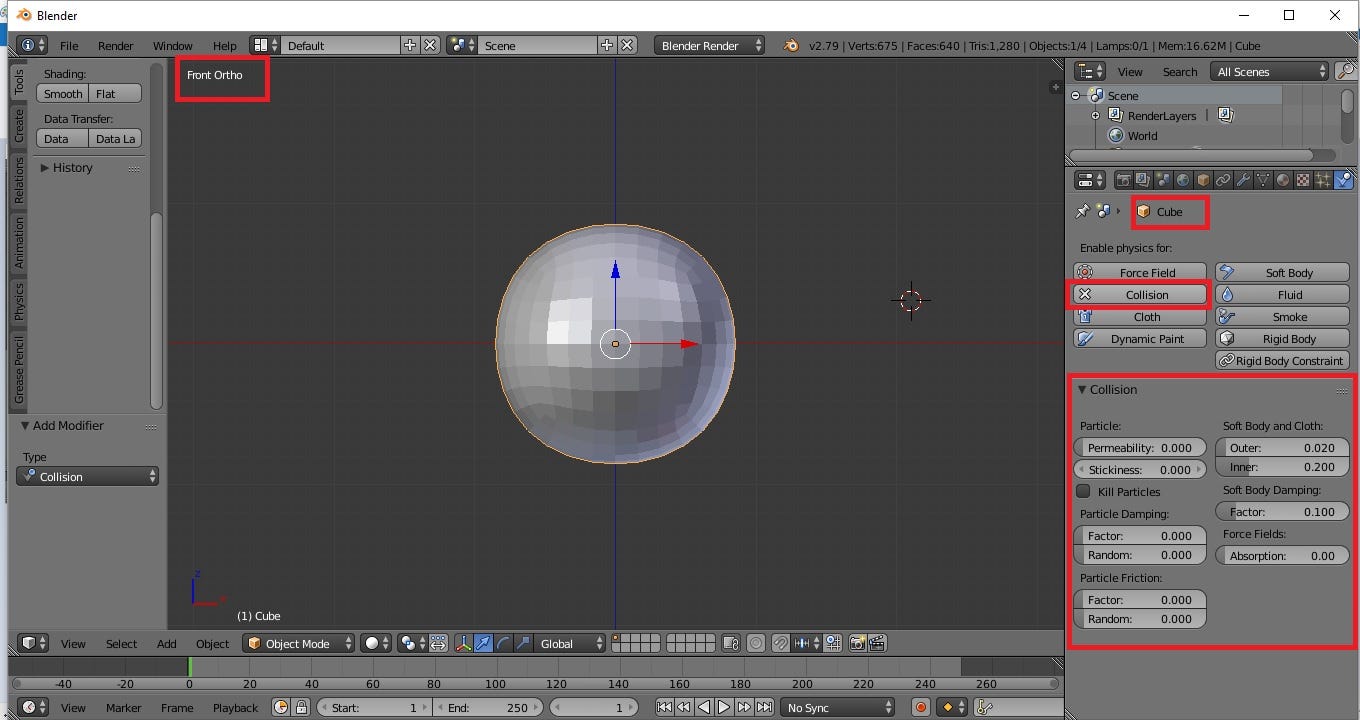The height and width of the screenshot is (720, 1360).
Task: Enable Rigid Body physics
Action: coord(1282,338)
